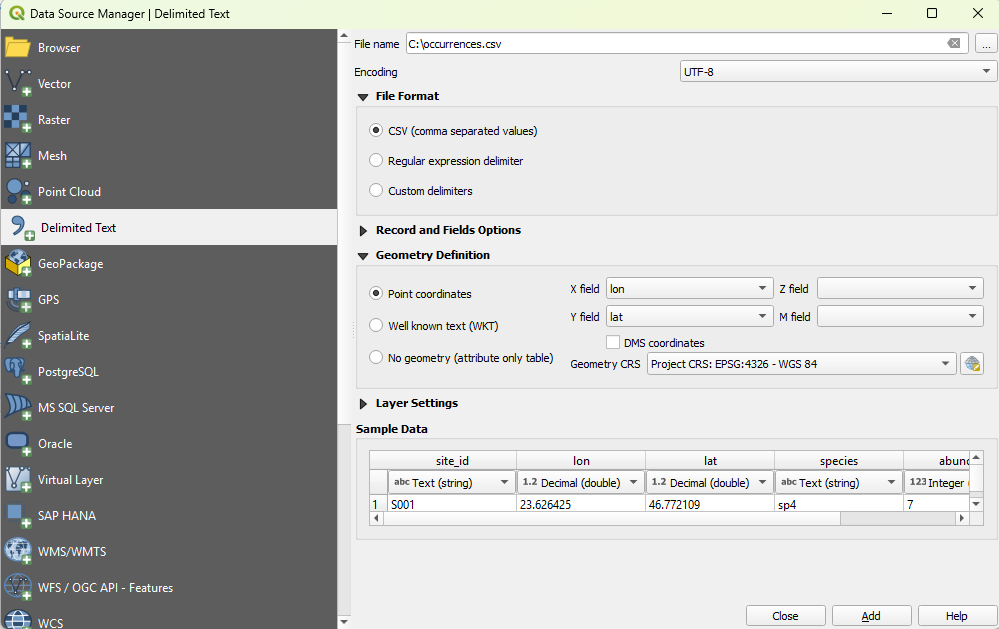Choose CSV (comma separated values) format
Image resolution: width=999 pixels, height=629 pixels.
coord(376,131)
